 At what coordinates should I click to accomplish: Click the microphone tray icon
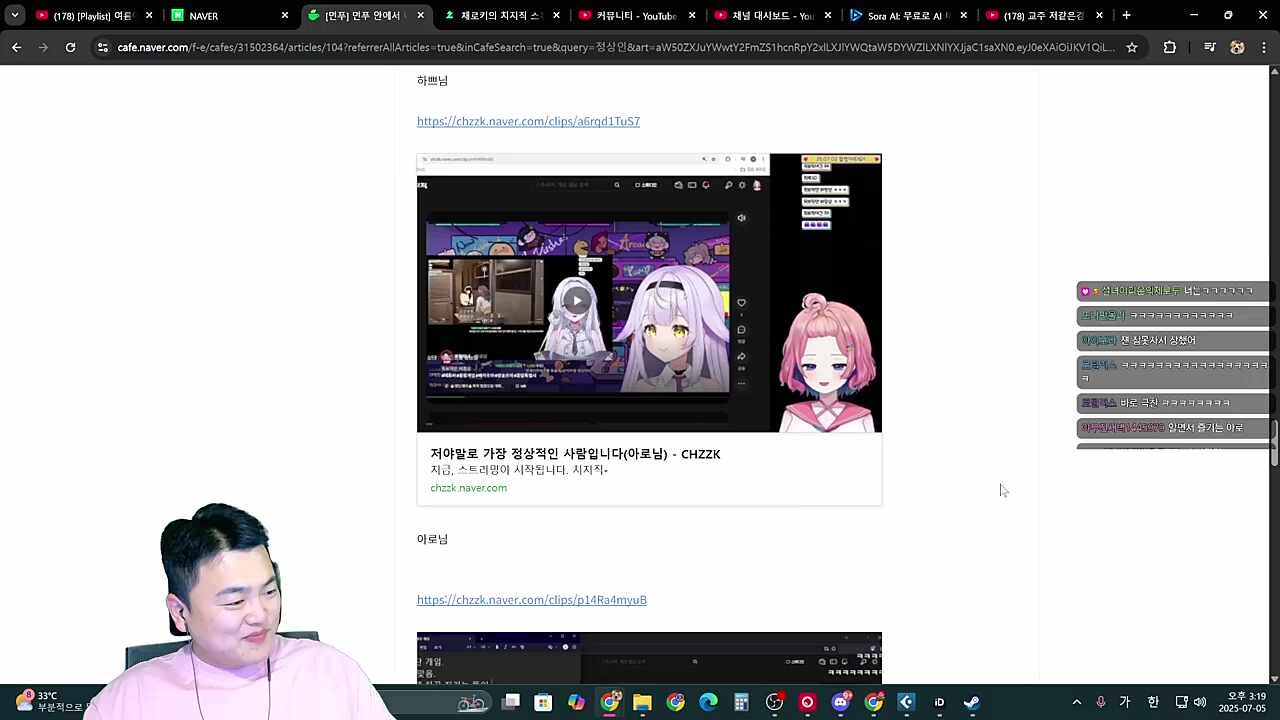1100,702
